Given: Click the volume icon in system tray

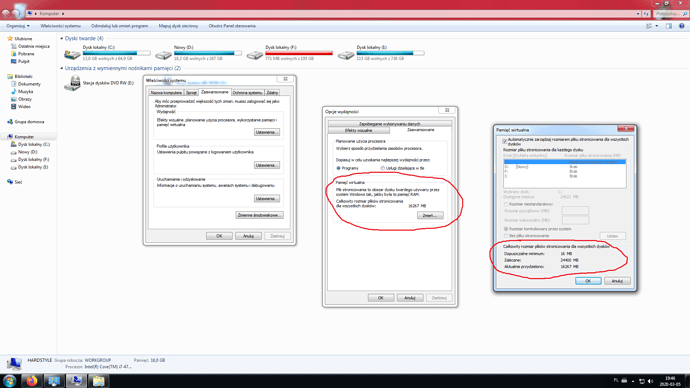Looking at the screenshot, I should coord(650,381).
